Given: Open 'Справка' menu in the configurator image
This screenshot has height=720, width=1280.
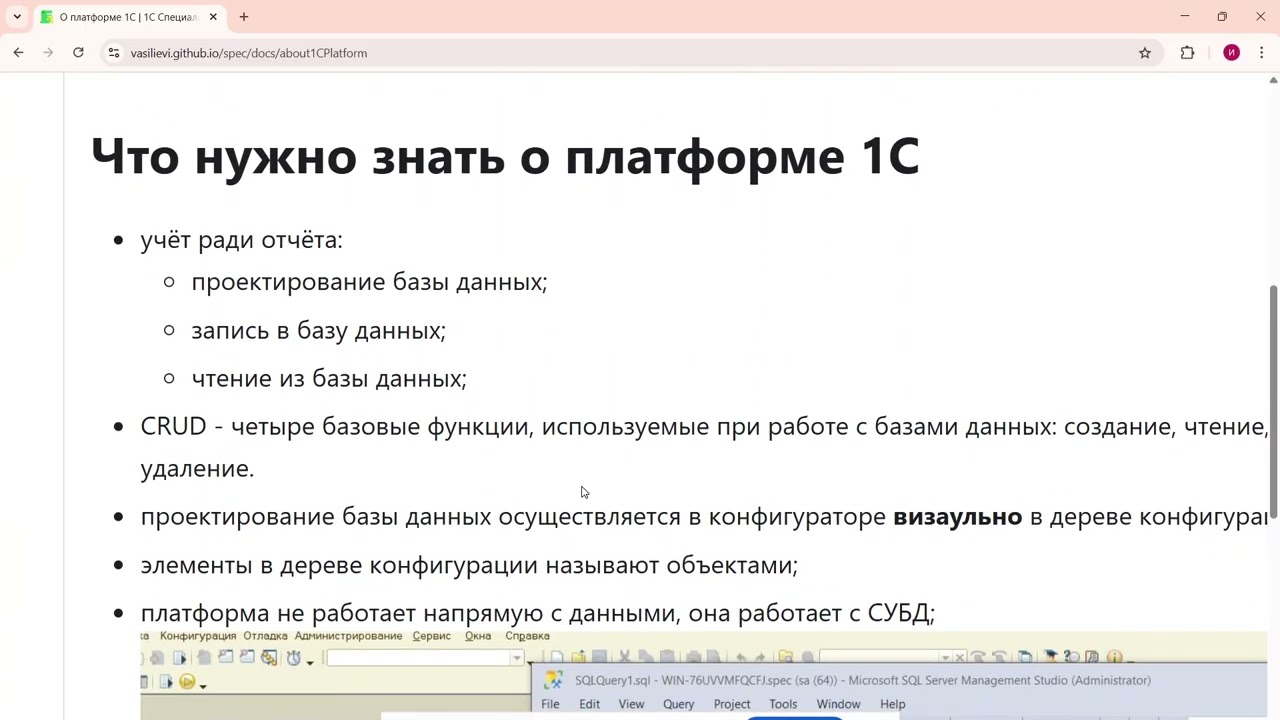Looking at the screenshot, I should tap(527, 636).
